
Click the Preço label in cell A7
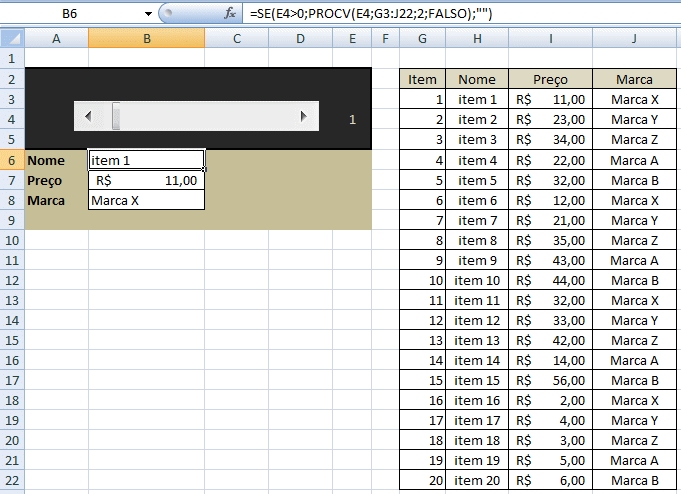point(45,181)
